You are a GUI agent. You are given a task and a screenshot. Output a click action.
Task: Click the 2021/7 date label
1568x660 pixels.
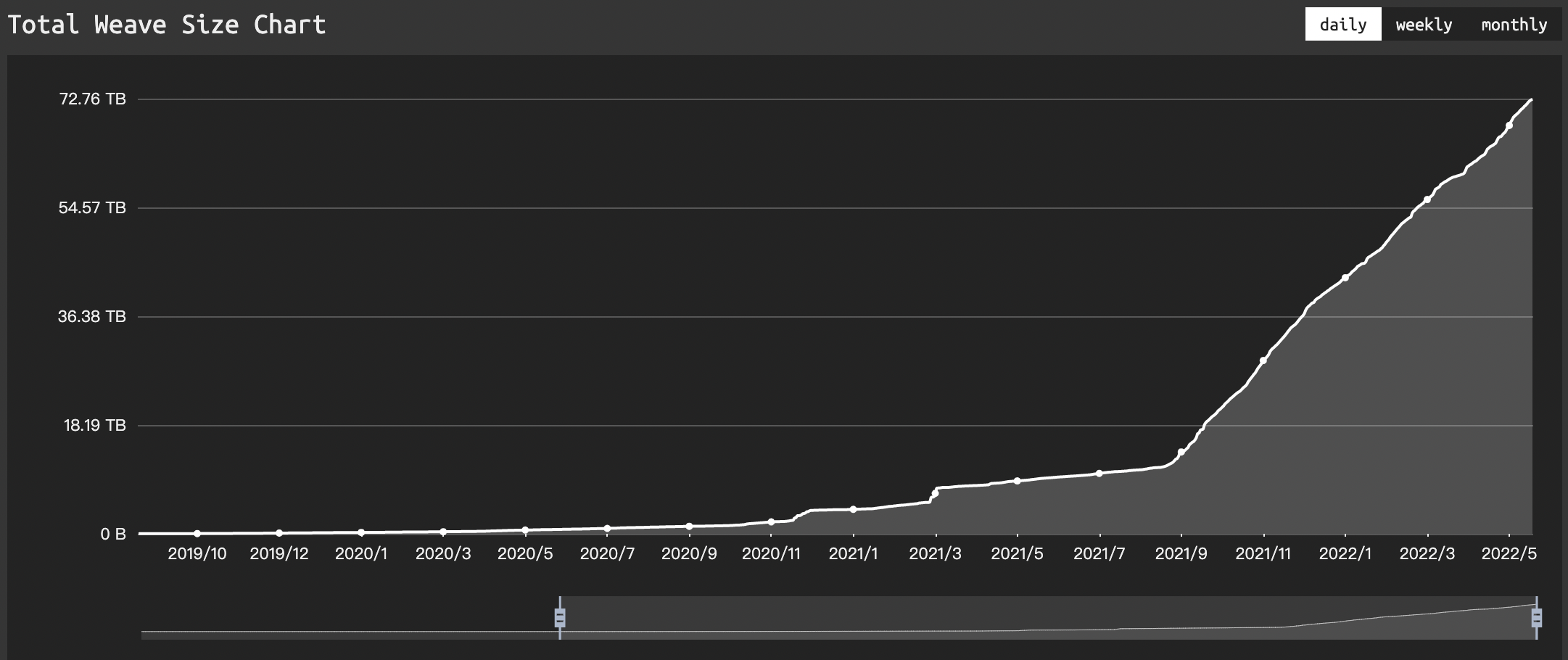point(1099,554)
